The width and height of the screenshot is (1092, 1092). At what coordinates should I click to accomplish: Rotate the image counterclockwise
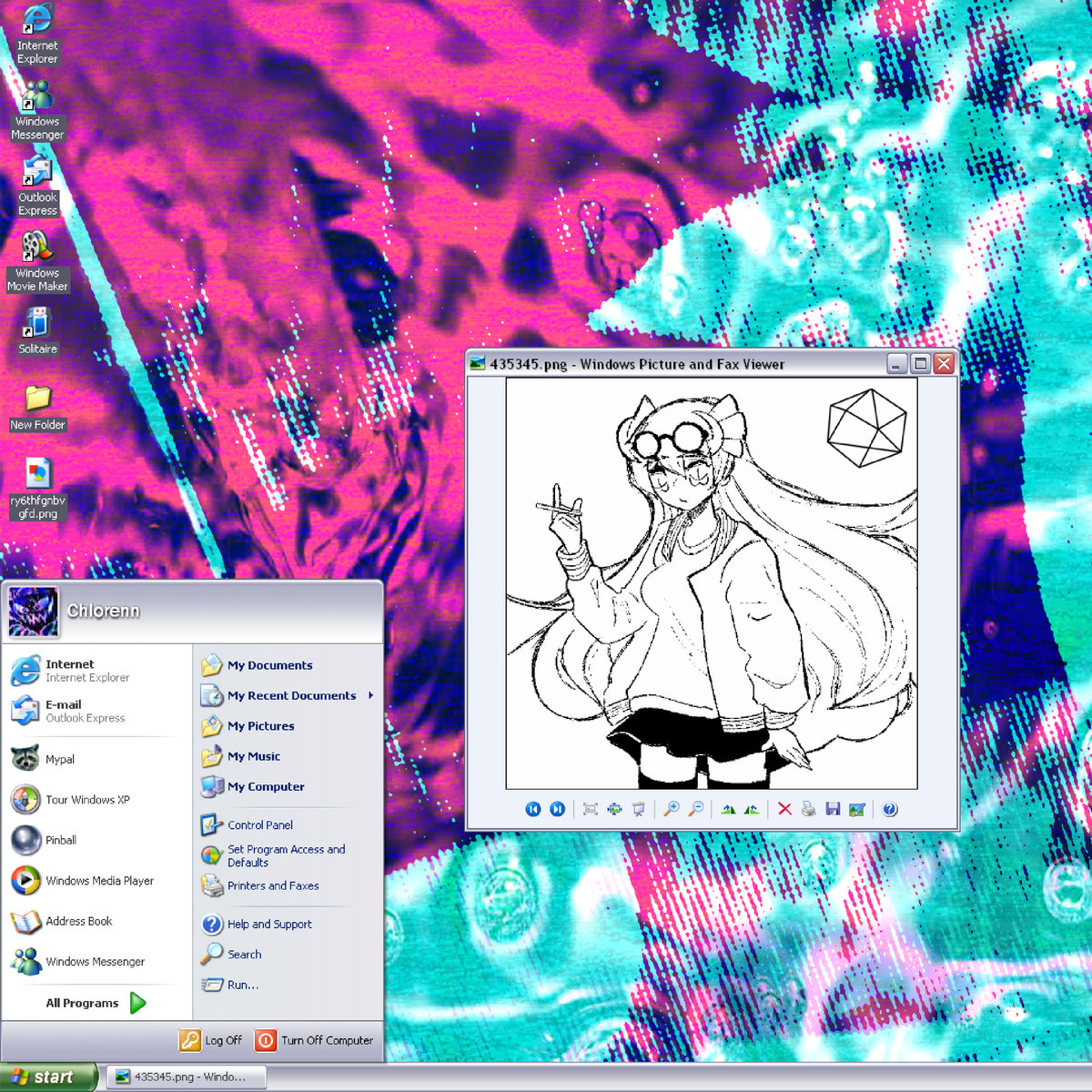[x=752, y=809]
